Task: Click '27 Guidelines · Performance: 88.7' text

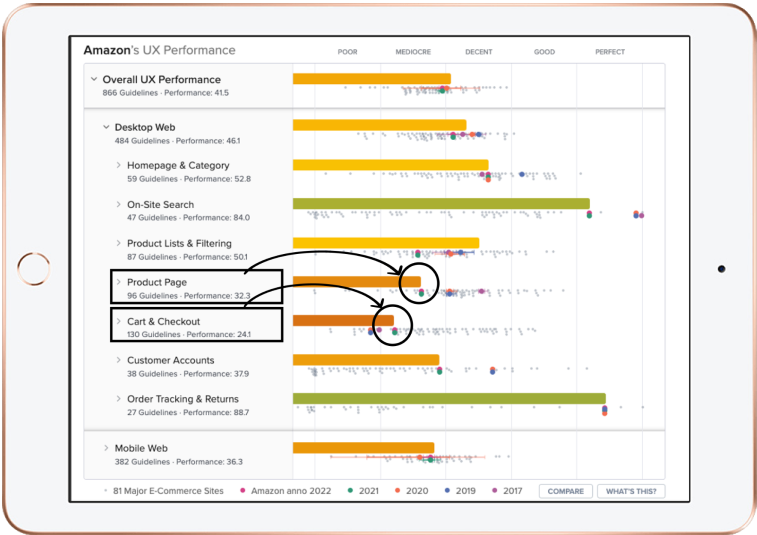Action: [x=188, y=412]
